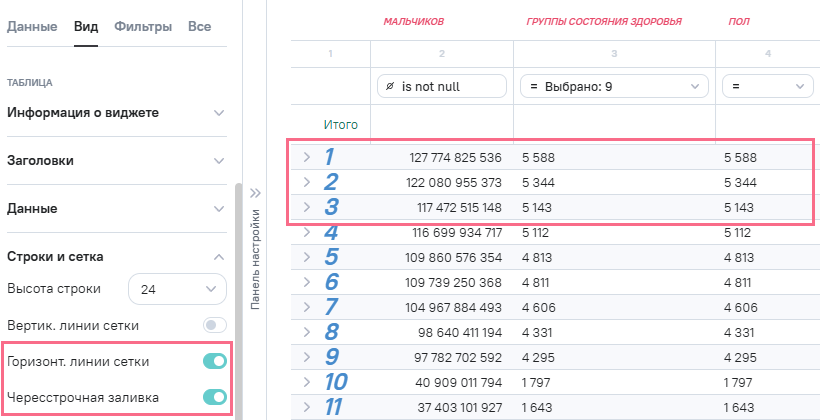Enable vertical grid lines toggle
Screen dimensions: 820x420
214,325
